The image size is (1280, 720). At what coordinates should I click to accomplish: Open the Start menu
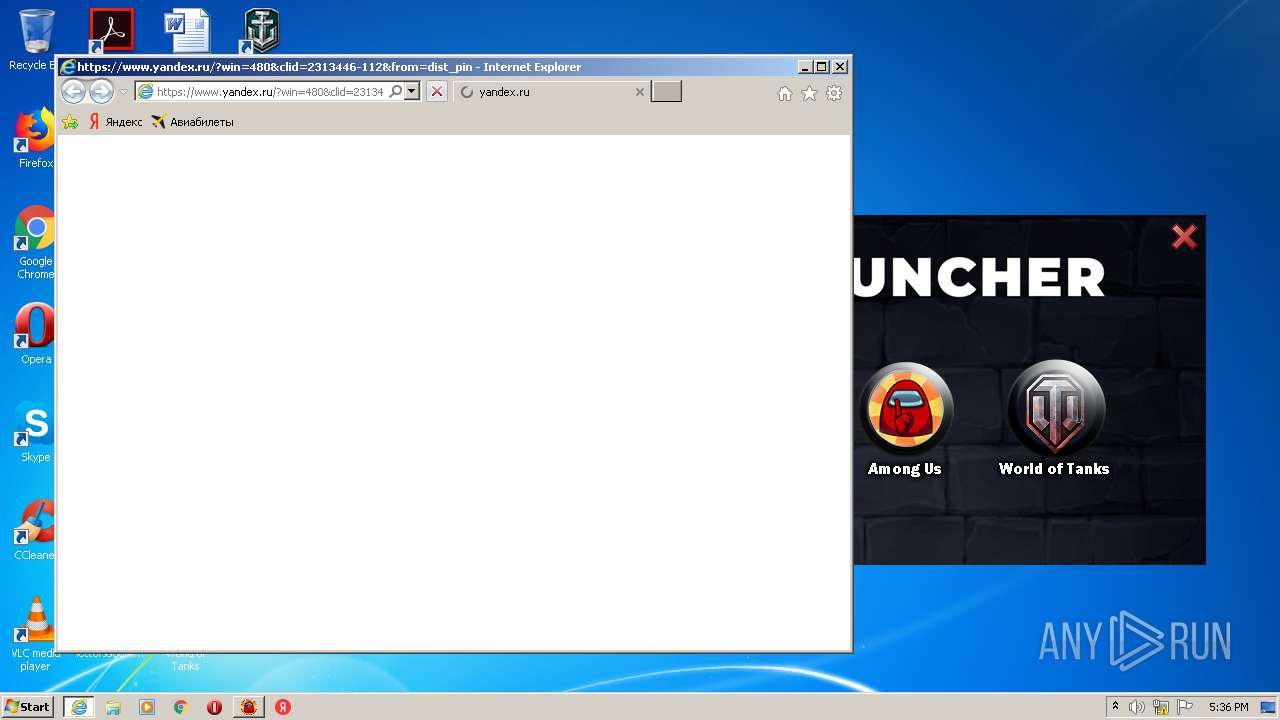pyautogui.click(x=28, y=707)
